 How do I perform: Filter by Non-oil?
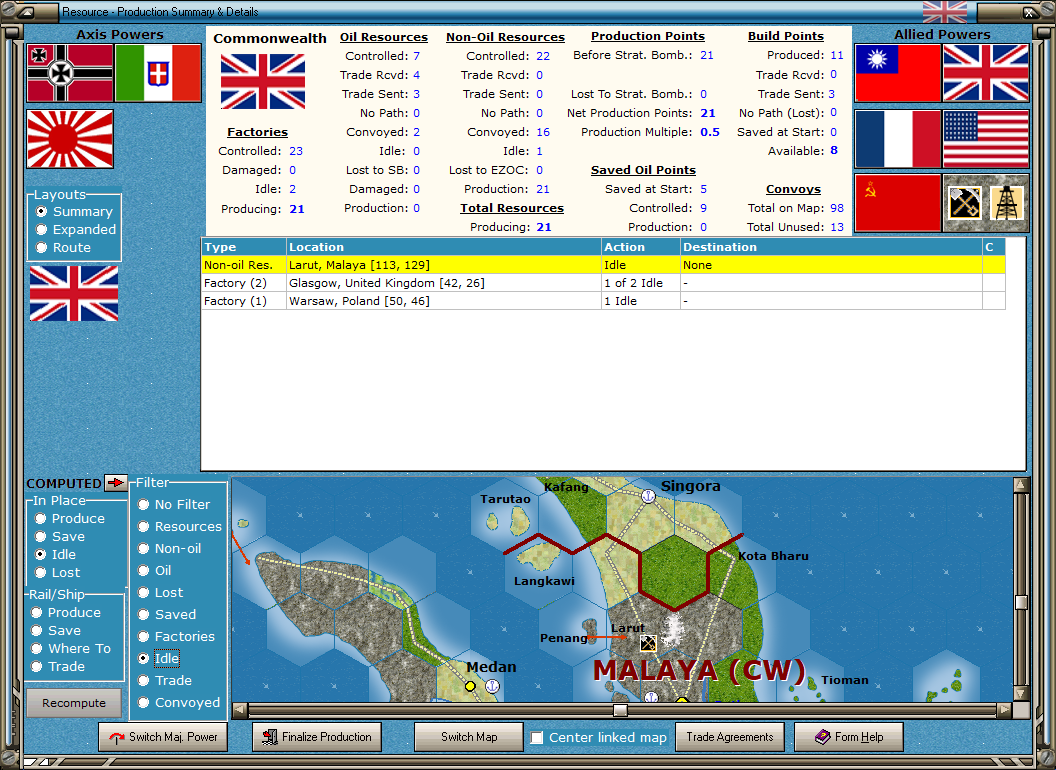170,549
